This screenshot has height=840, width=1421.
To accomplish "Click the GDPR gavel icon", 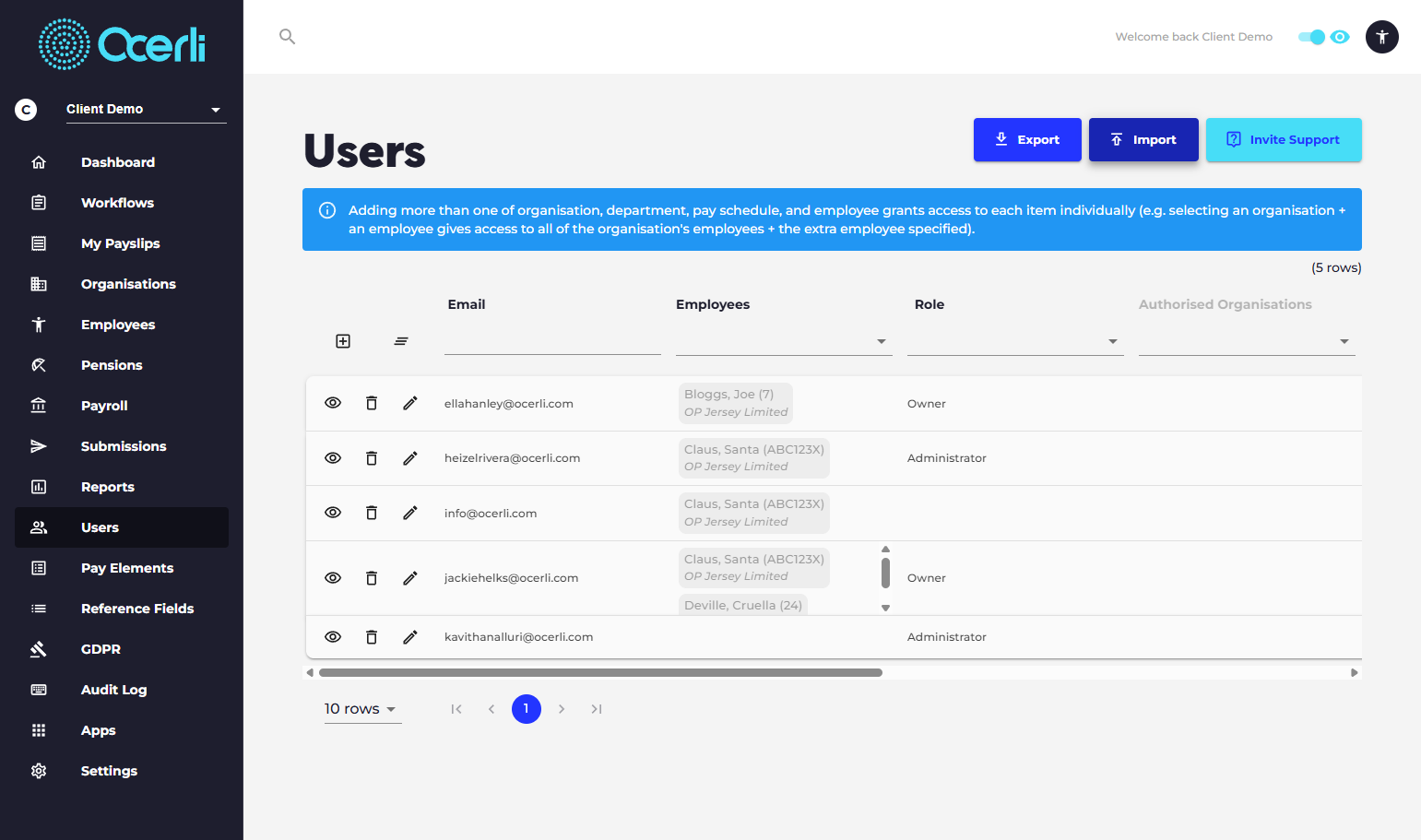I will click(39, 649).
